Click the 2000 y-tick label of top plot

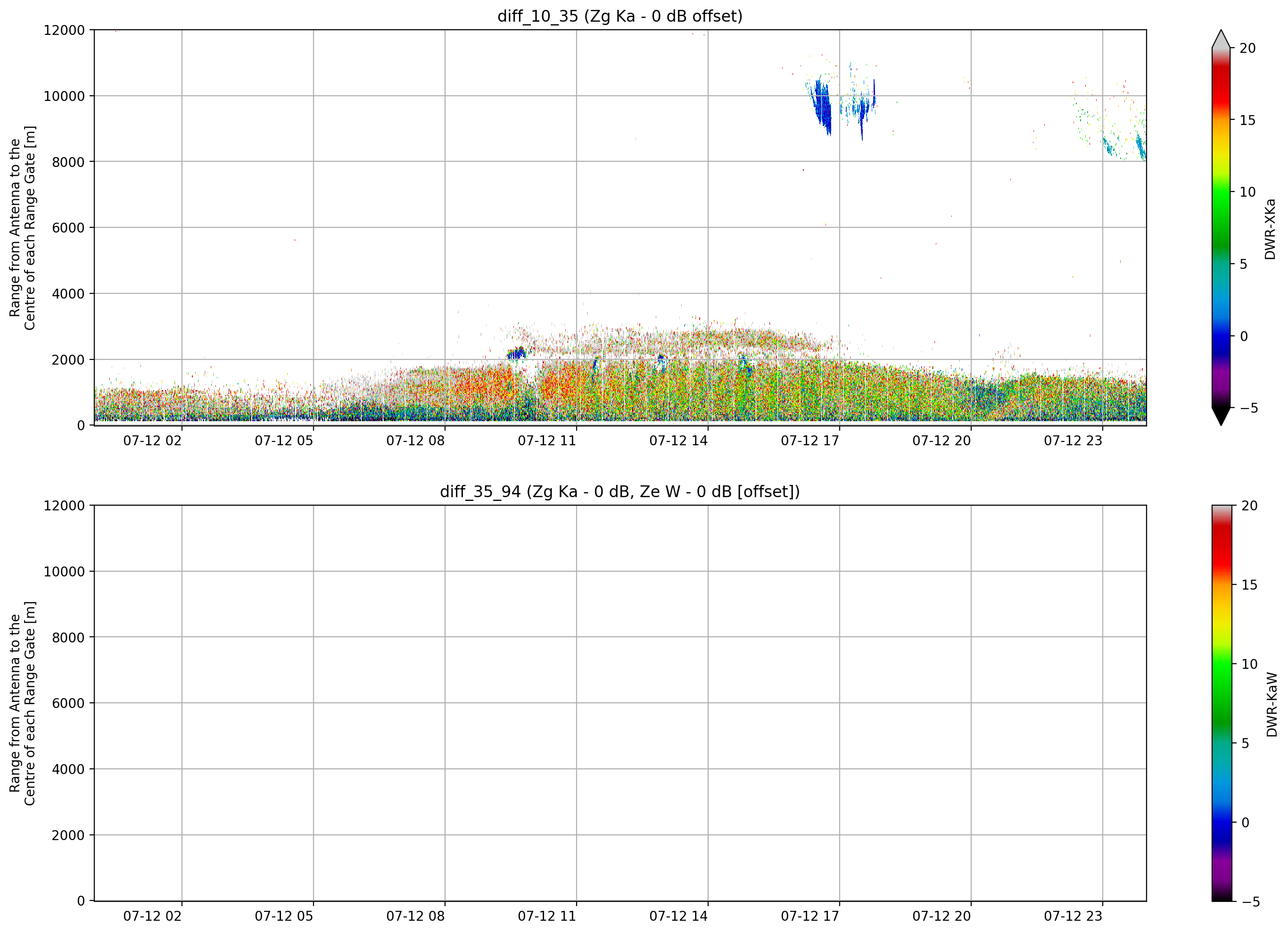68,360
